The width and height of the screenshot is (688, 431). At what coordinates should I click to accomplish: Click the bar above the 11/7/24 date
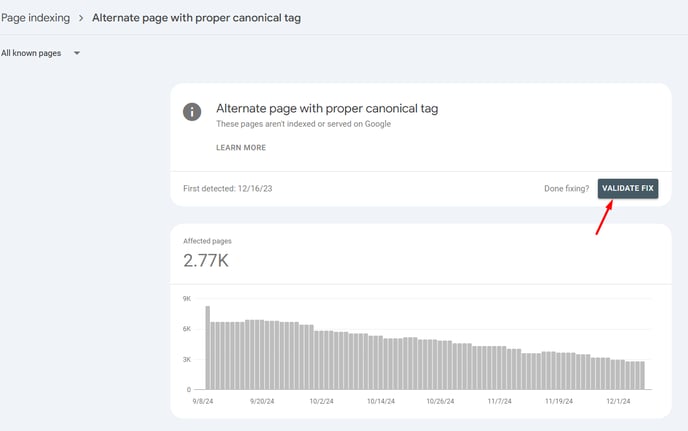click(499, 368)
